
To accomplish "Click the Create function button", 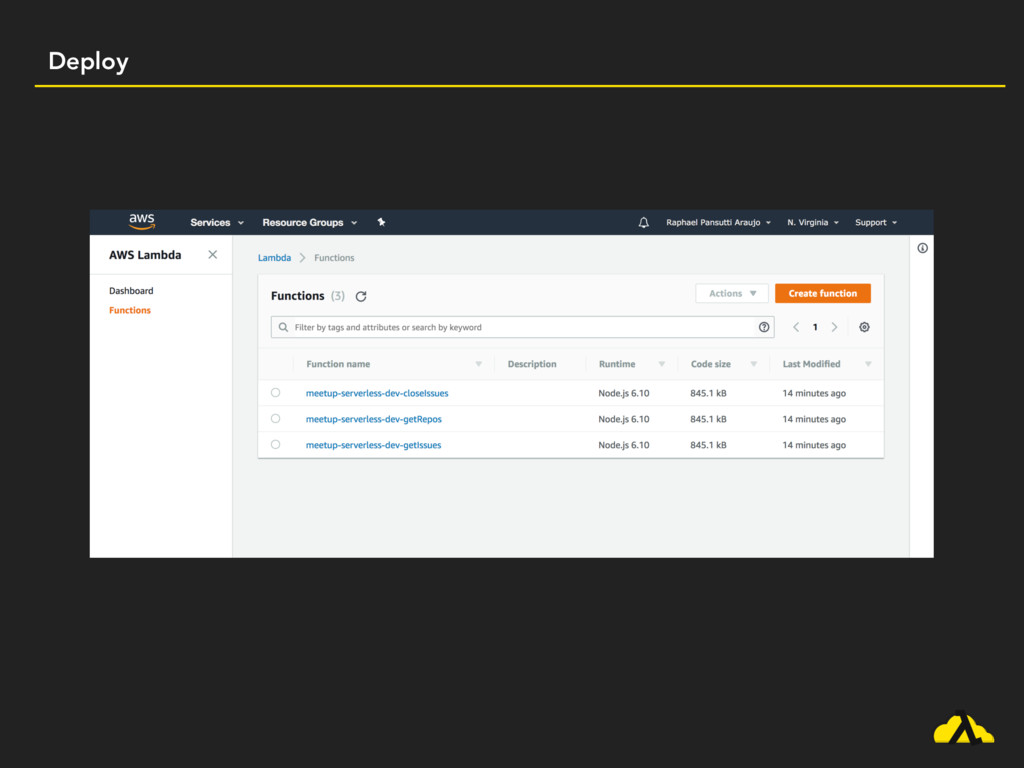I will [822, 293].
